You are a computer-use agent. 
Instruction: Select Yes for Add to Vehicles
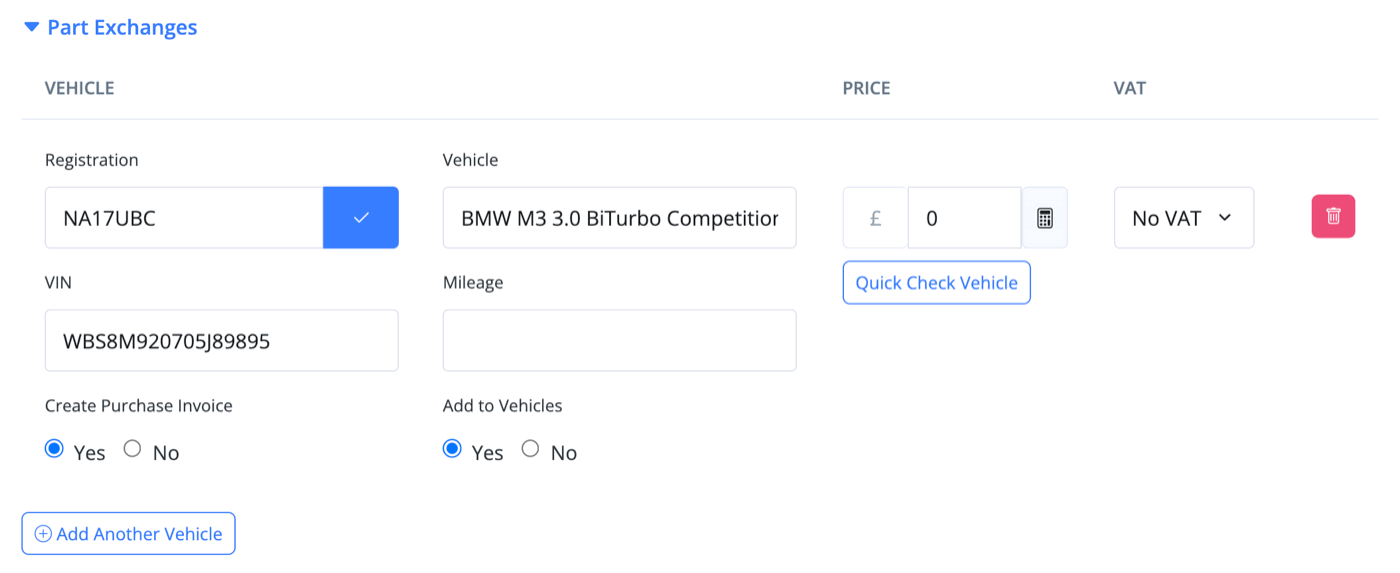coord(452,449)
